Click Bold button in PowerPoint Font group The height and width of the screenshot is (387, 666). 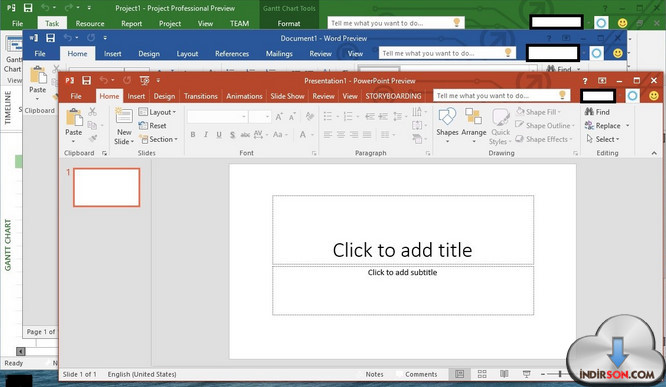click(x=193, y=135)
